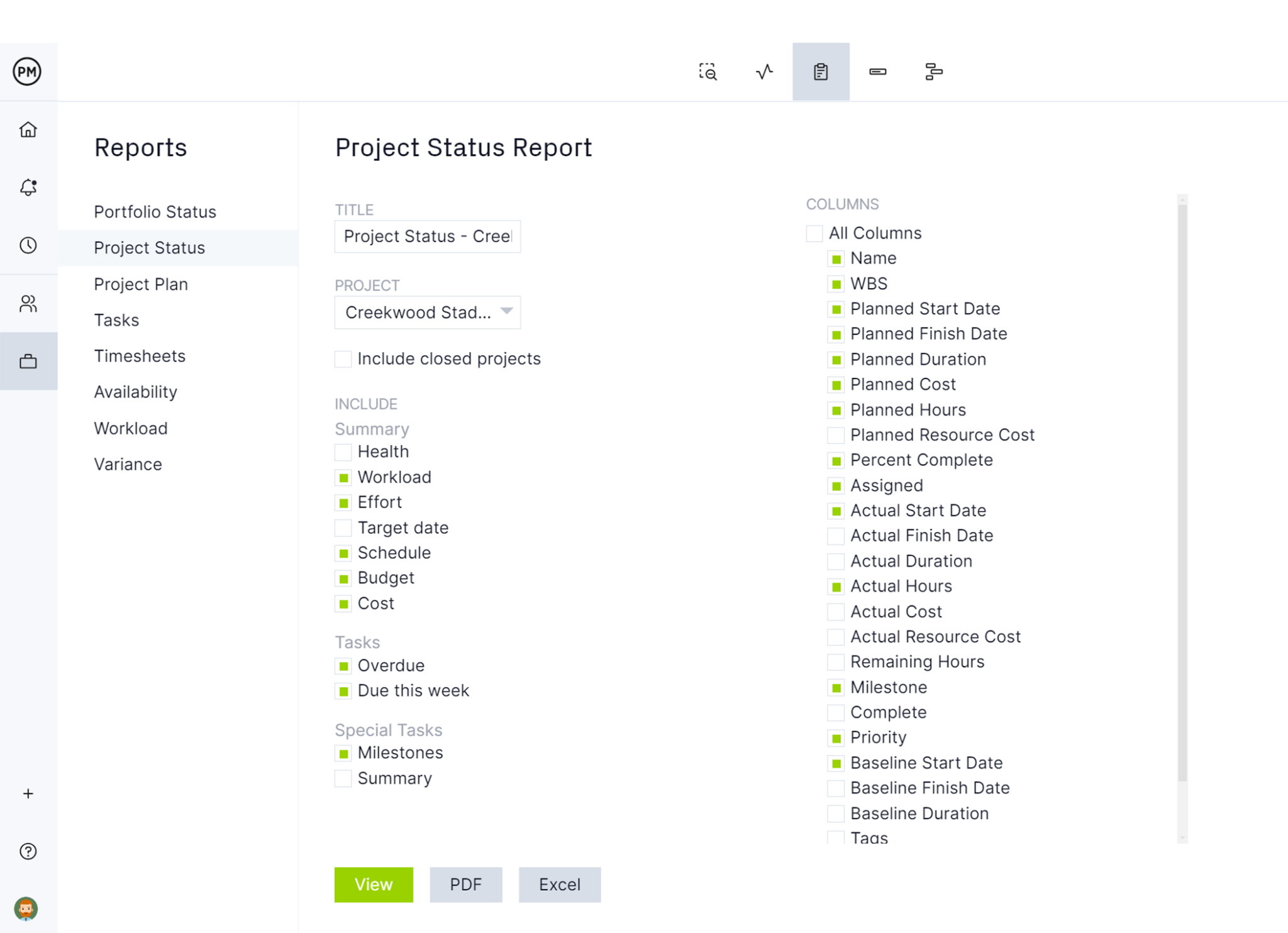
Task: Open the Reports clipboard icon in top toolbar
Action: click(x=821, y=72)
